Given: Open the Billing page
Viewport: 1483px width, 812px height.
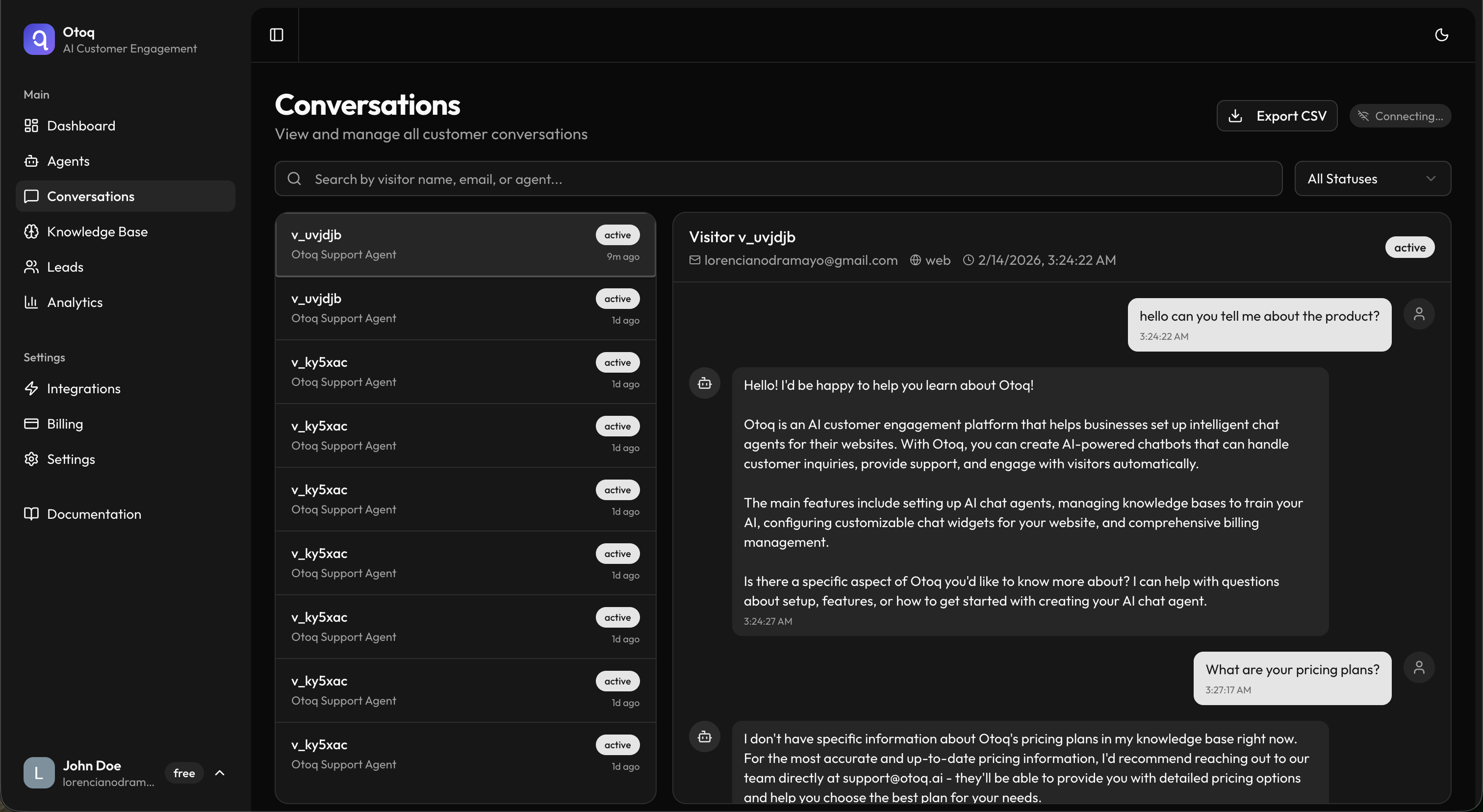Looking at the screenshot, I should point(65,424).
